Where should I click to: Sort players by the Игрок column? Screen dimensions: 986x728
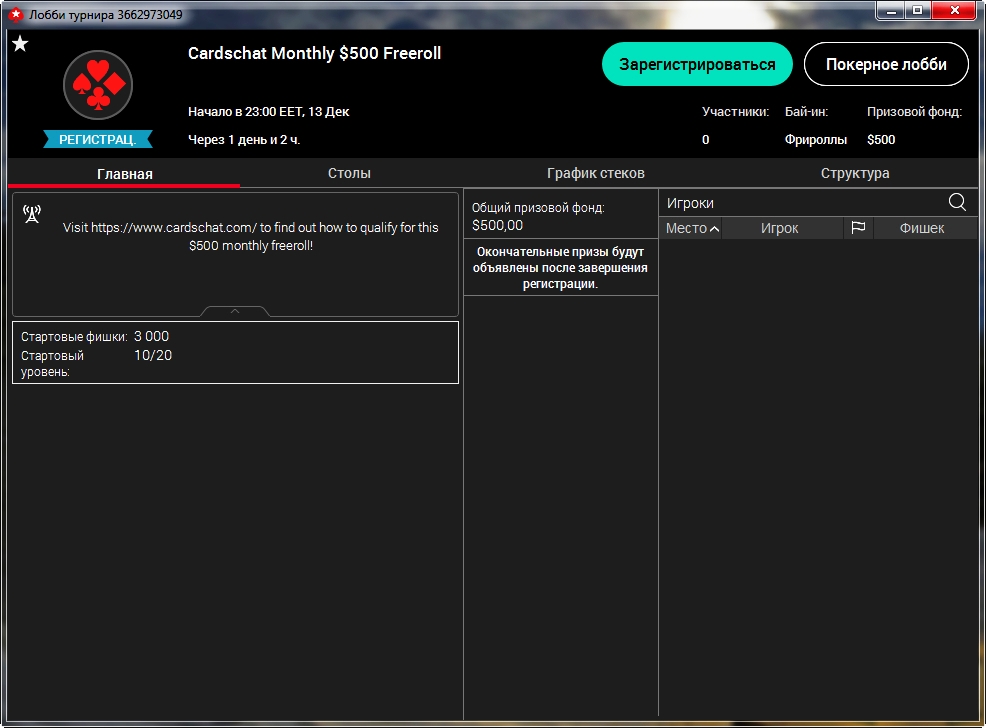pyautogui.click(x=780, y=228)
